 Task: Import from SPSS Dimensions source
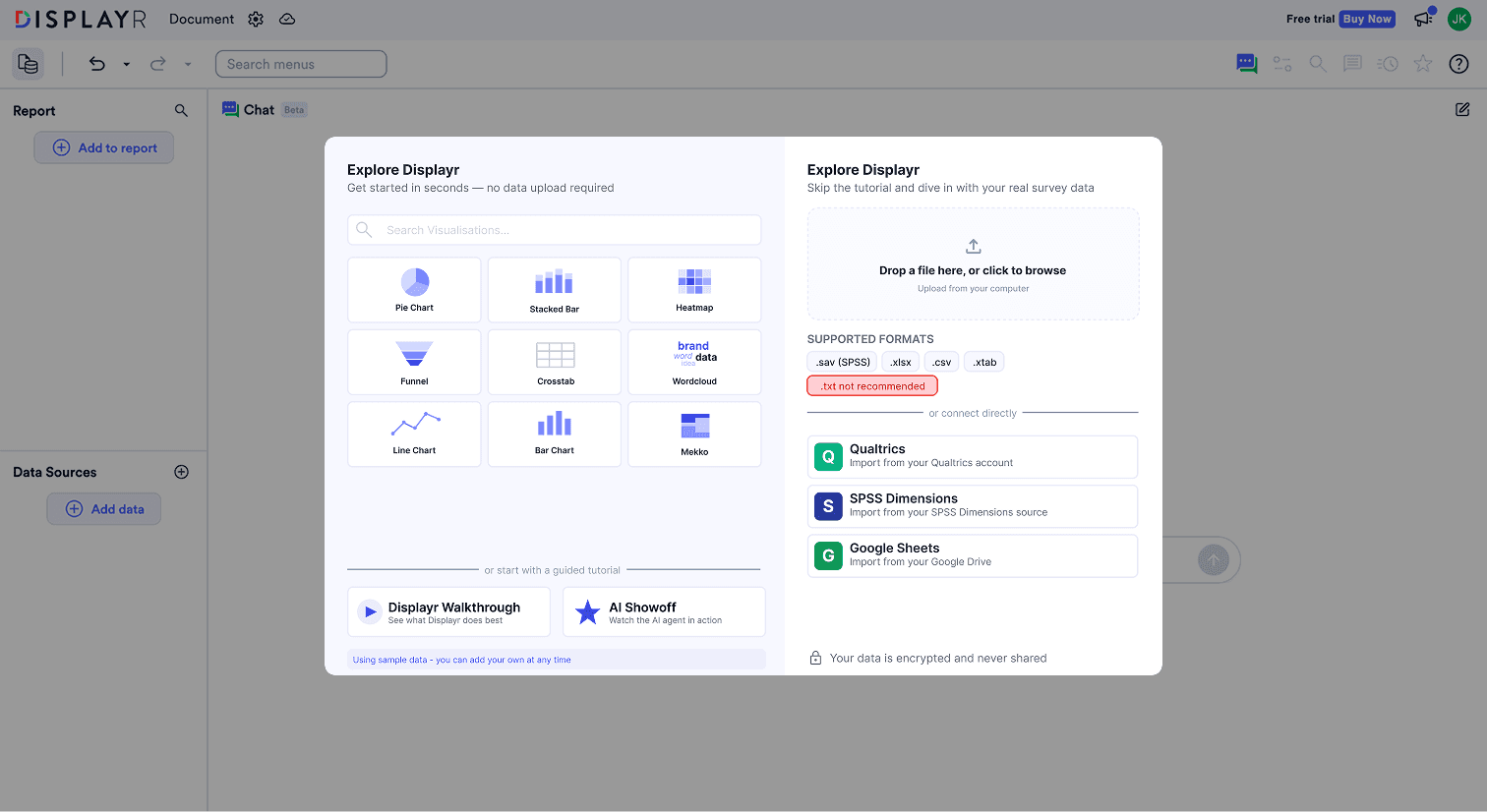pyautogui.click(x=973, y=506)
